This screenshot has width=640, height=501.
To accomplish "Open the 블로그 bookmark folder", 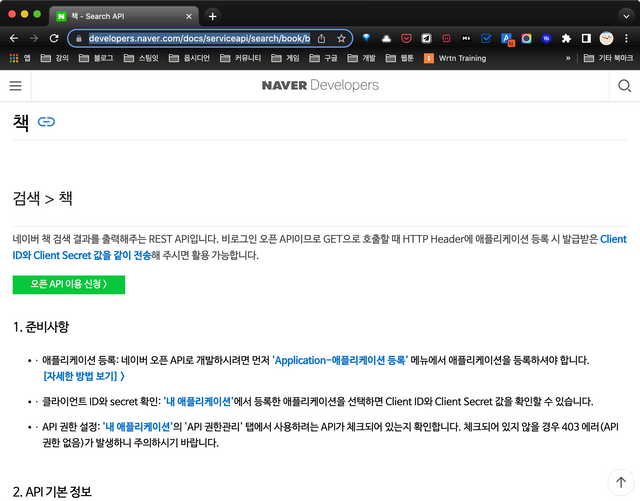I will (96, 58).
